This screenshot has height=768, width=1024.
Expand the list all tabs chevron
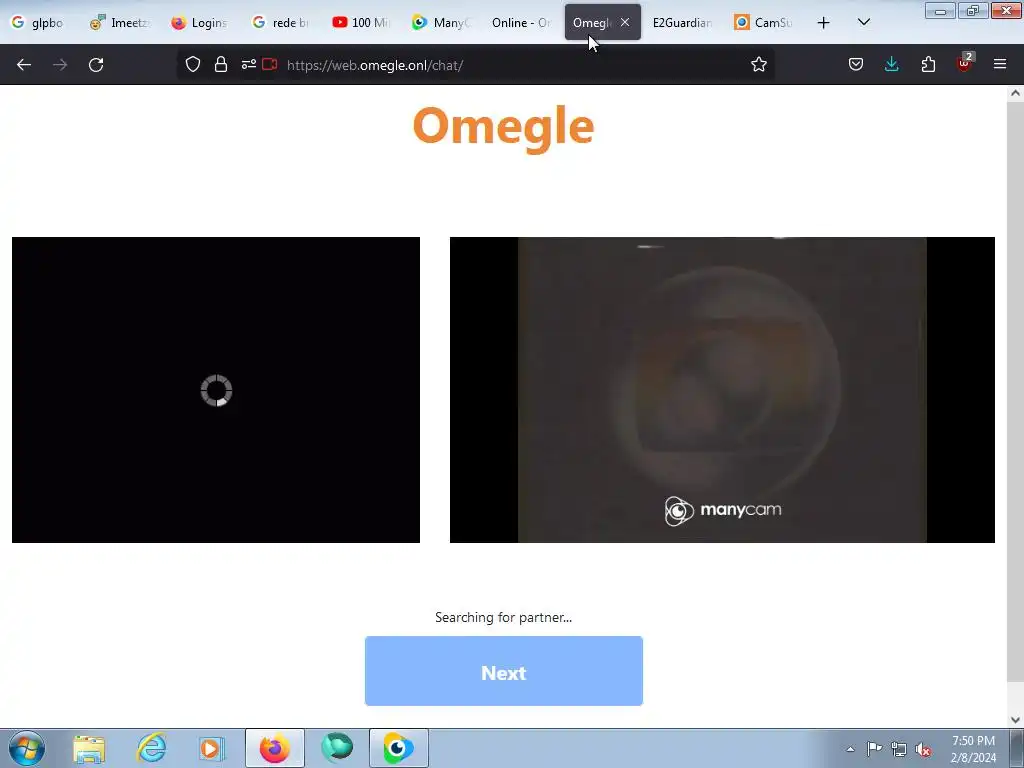point(863,22)
